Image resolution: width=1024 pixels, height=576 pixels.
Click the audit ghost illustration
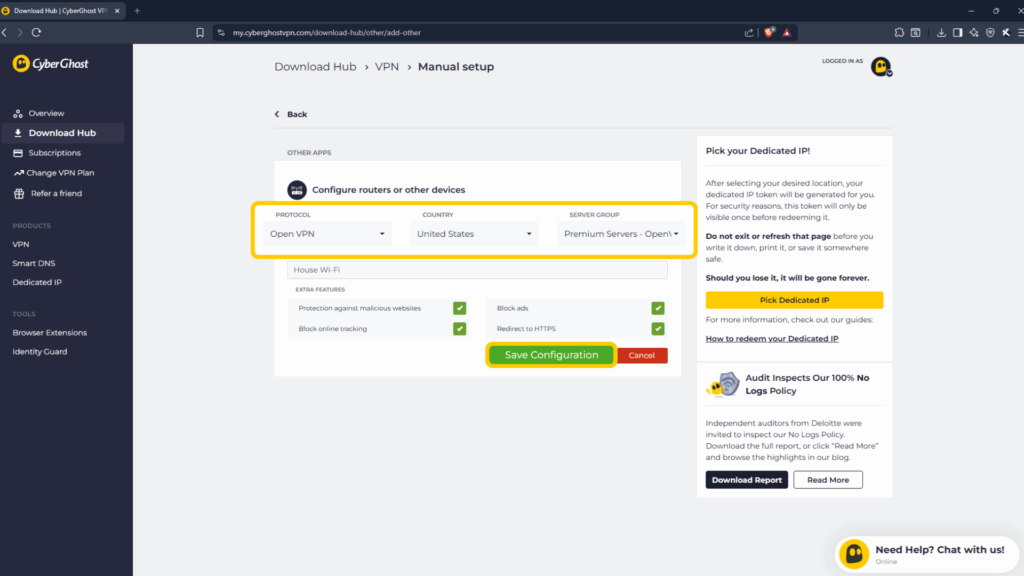pos(723,384)
